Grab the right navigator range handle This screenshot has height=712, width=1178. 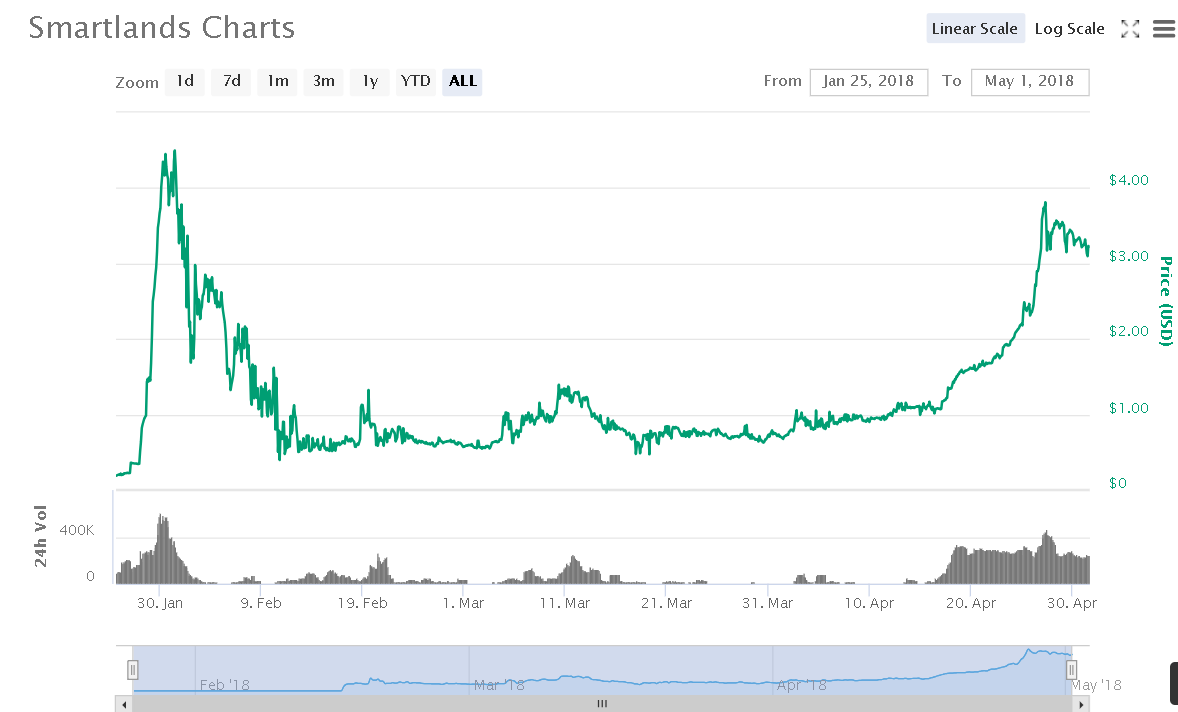coord(1071,669)
